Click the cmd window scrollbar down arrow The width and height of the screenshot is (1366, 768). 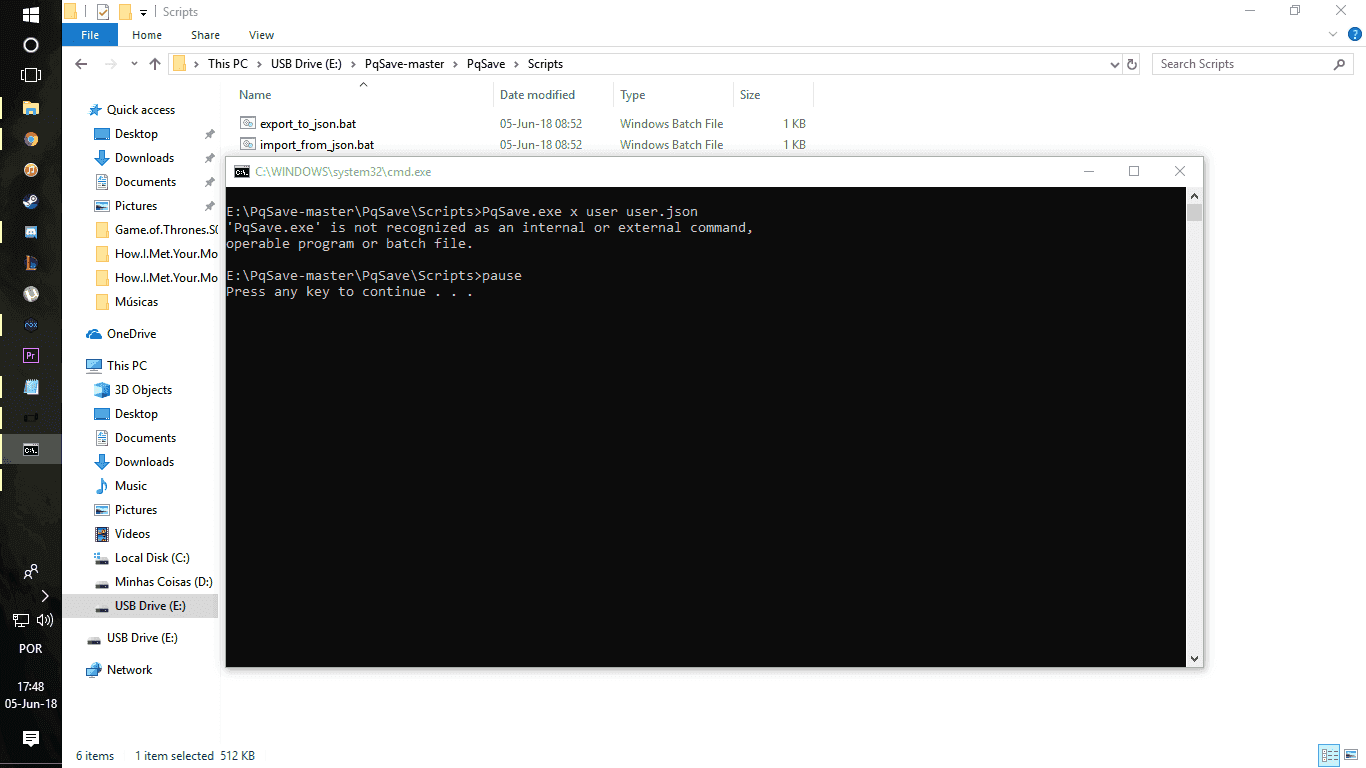click(x=1194, y=658)
